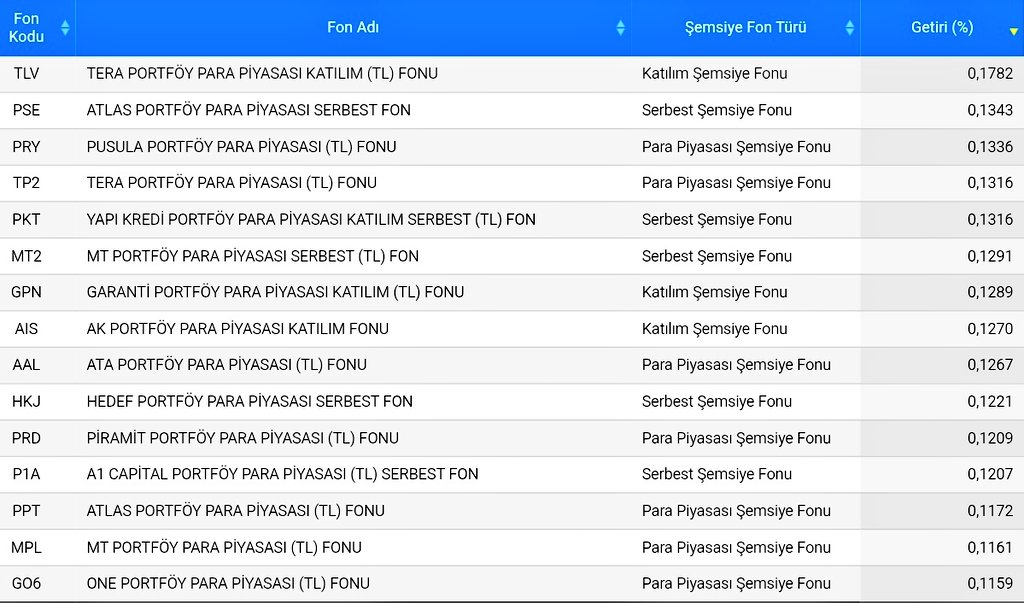
Task: Sort by Fon Kodu column arrows
Action: (x=65, y=27)
